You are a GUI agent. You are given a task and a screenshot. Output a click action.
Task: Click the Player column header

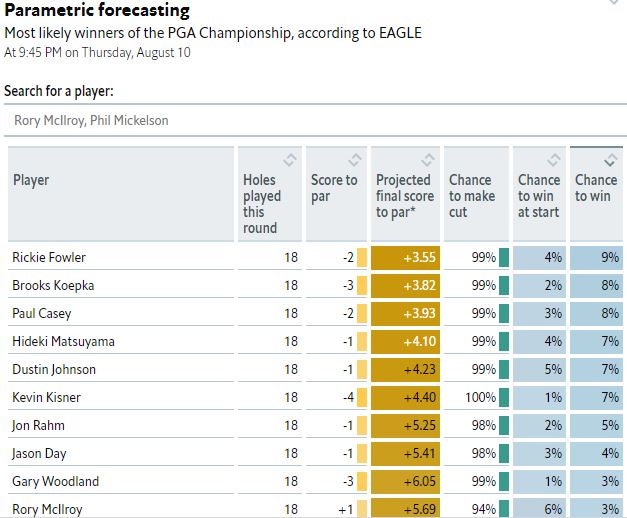coord(32,180)
